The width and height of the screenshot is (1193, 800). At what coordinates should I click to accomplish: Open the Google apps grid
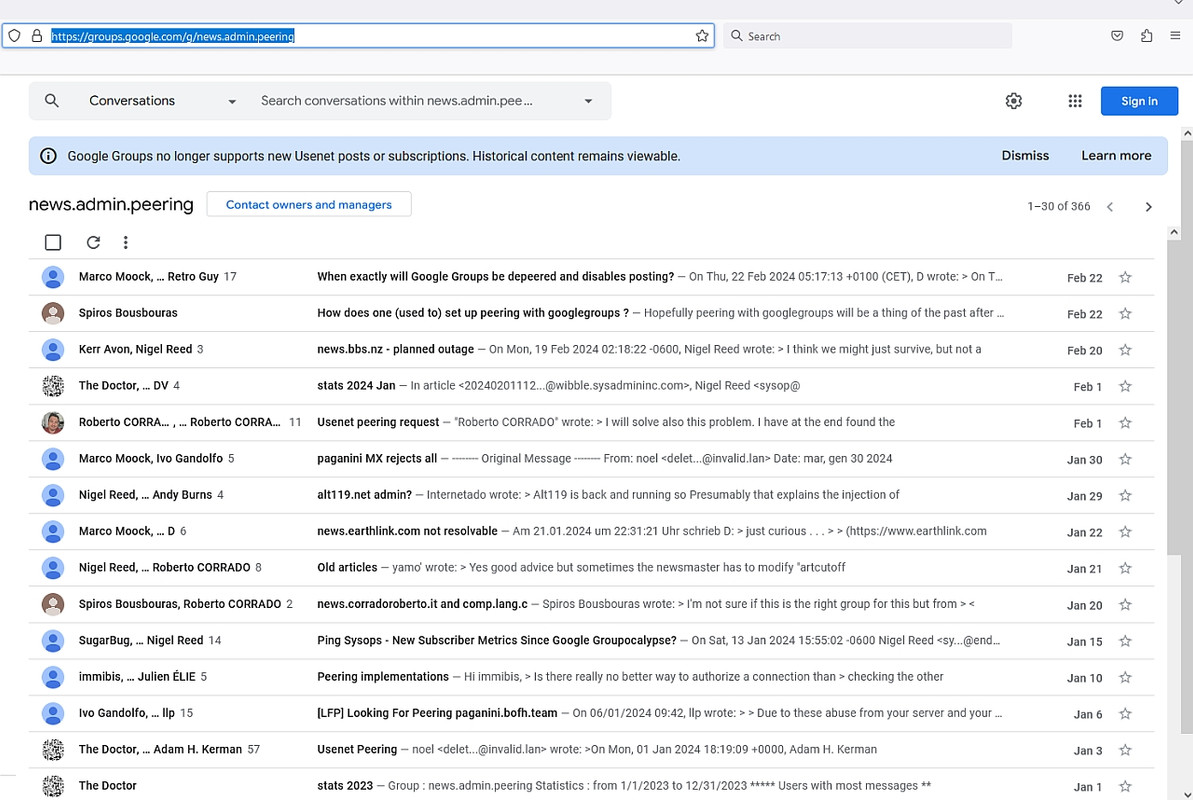1074,100
